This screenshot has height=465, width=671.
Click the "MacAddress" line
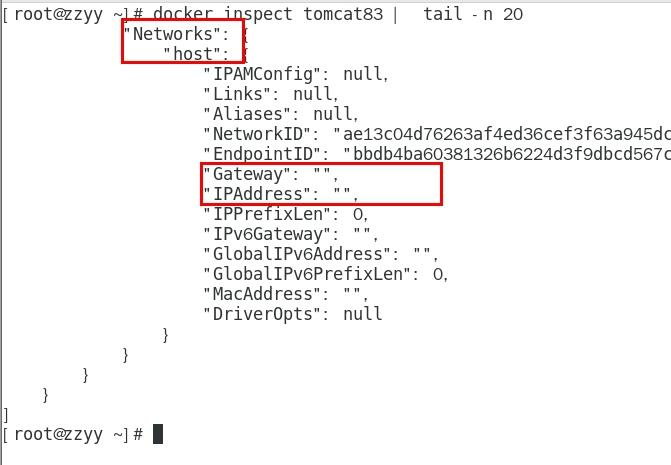click(x=286, y=294)
